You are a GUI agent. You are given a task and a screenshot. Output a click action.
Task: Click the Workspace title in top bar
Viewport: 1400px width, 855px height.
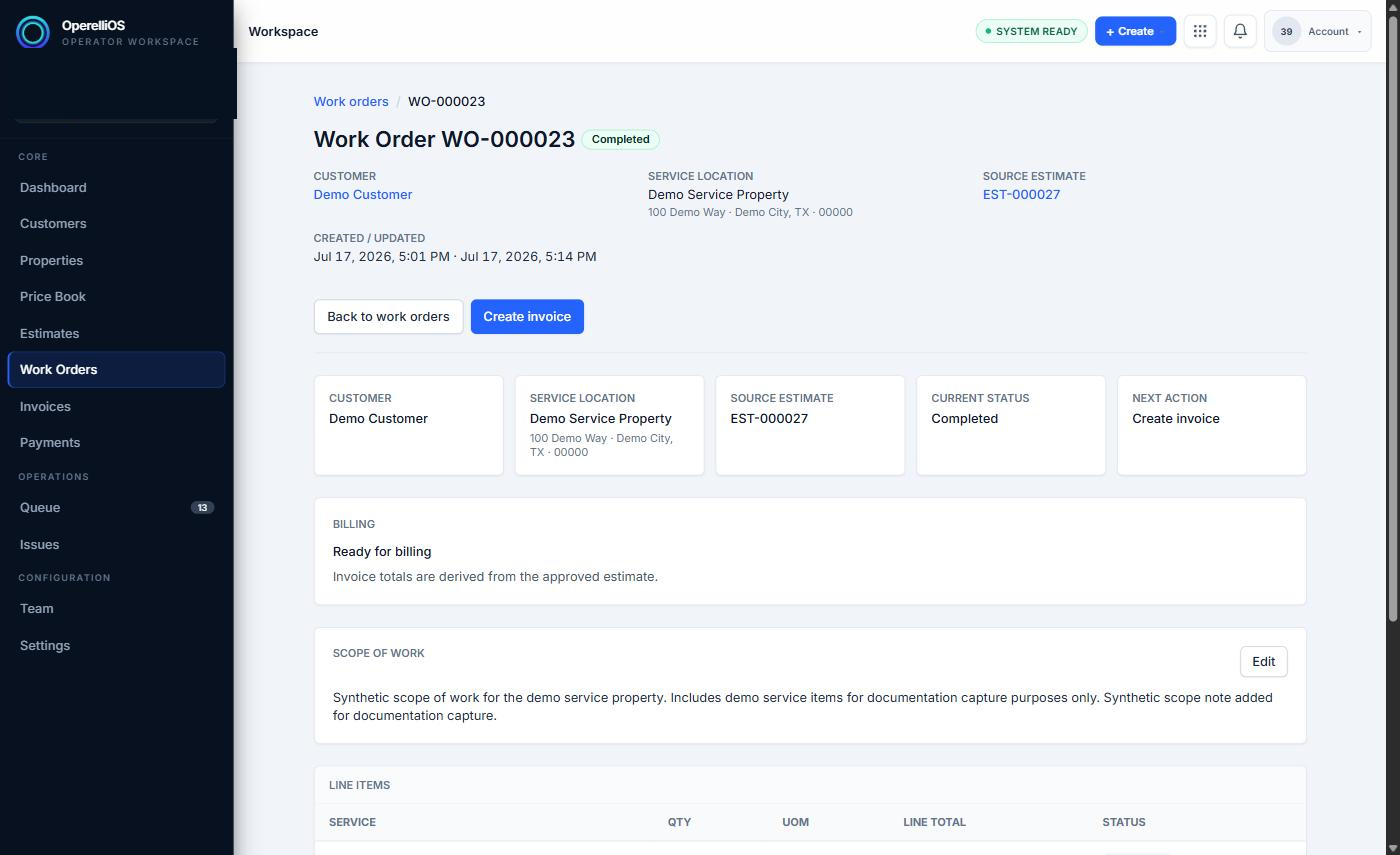(283, 31)
